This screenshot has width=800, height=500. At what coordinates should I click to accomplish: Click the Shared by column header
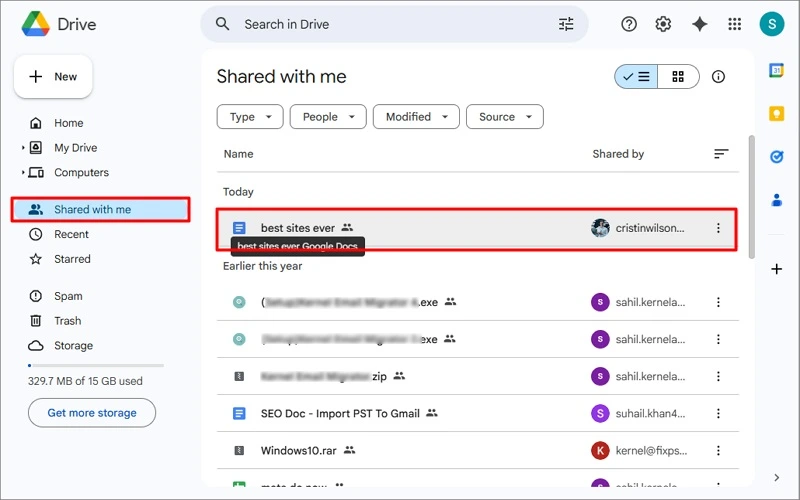(618, 154)
